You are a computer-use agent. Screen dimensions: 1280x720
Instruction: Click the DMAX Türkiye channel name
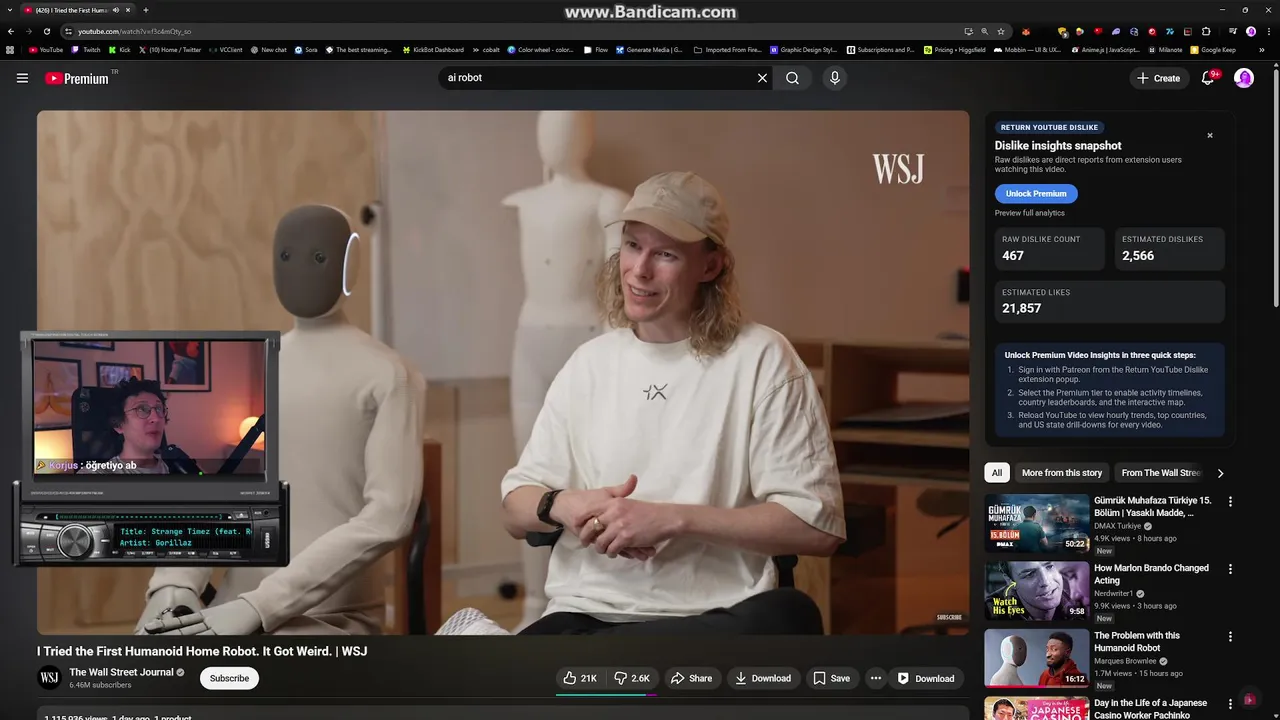pyautogui.click(x=1118, y=526)
